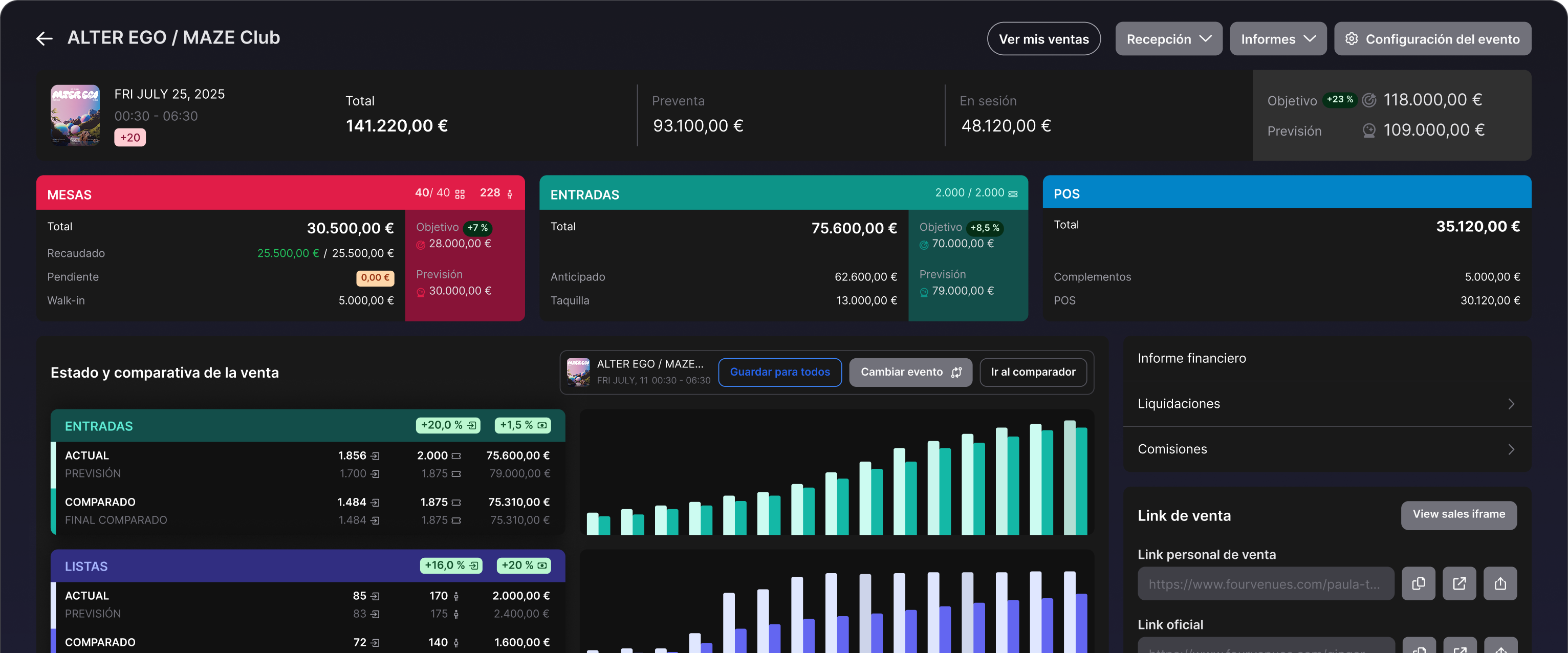
Task: Open the Comisiones menu item
Action: [x=1327, y=449]
